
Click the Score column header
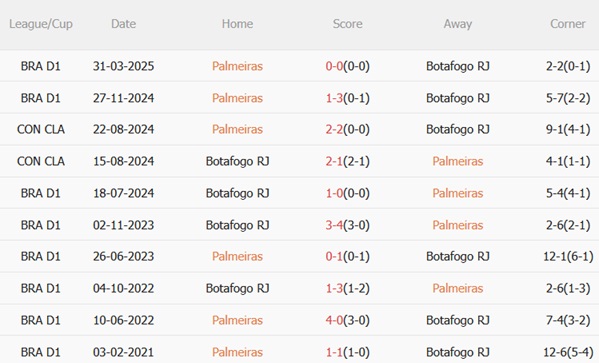(347, 24)
